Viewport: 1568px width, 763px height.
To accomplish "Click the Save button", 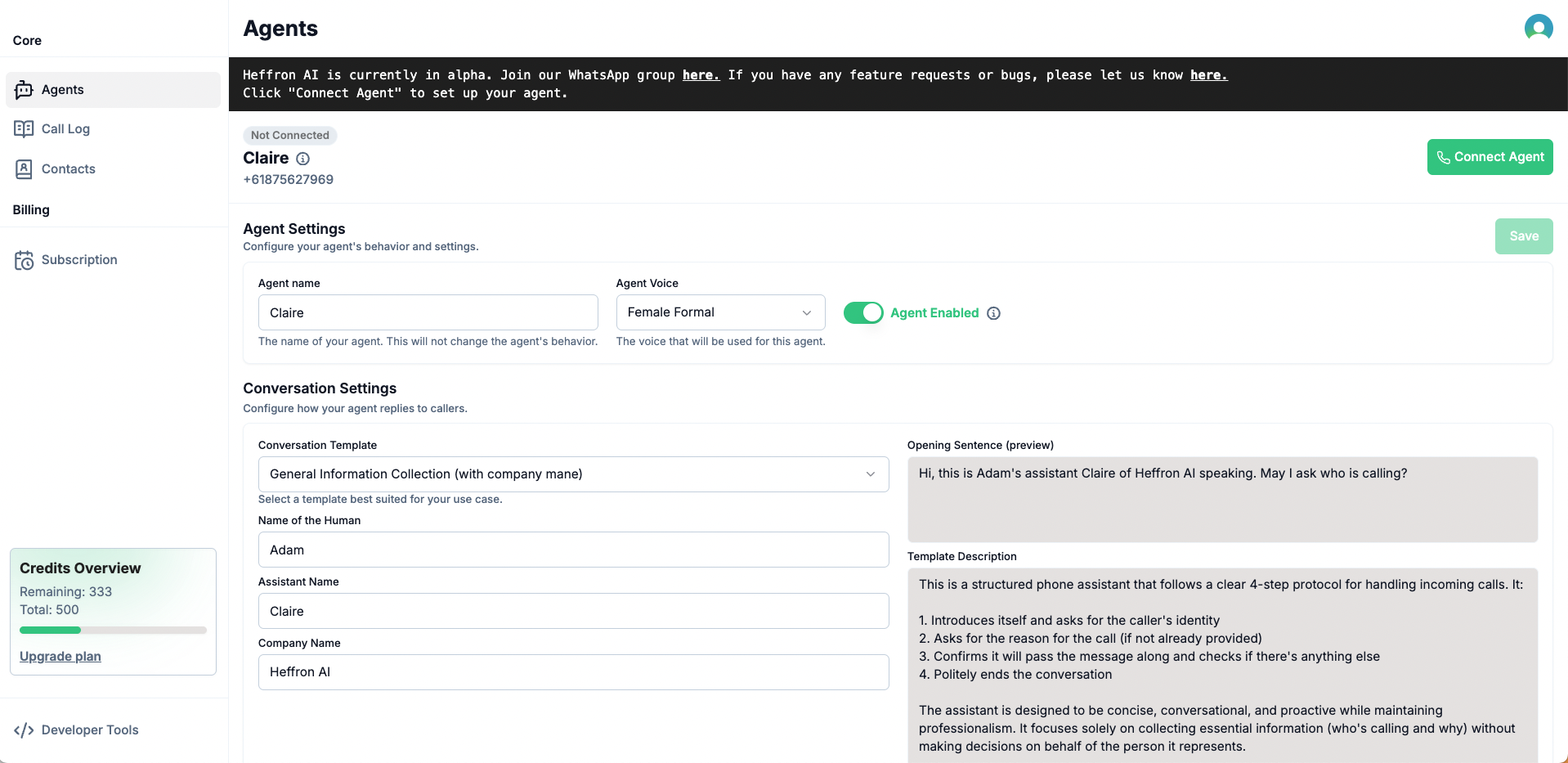I will click(x=1524, y=236).
